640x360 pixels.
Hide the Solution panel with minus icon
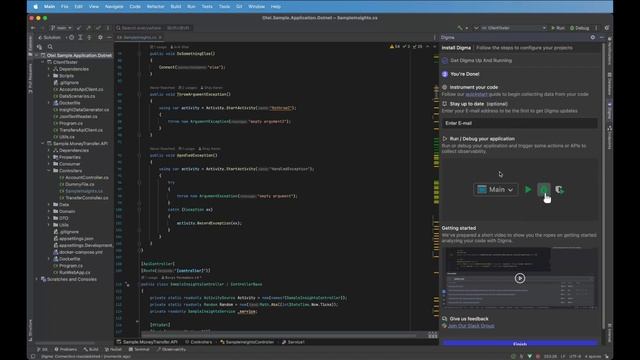coord(109,37)
